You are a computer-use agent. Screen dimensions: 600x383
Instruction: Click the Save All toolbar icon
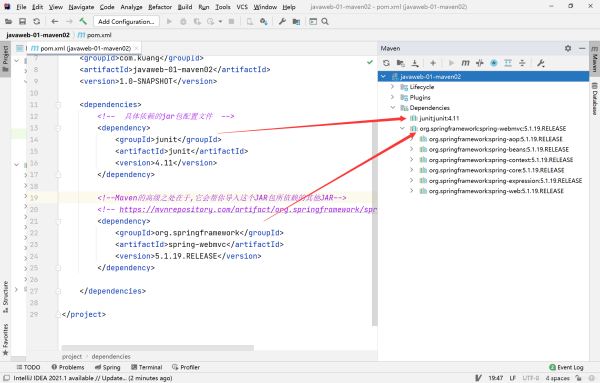(x=23, y=21)
